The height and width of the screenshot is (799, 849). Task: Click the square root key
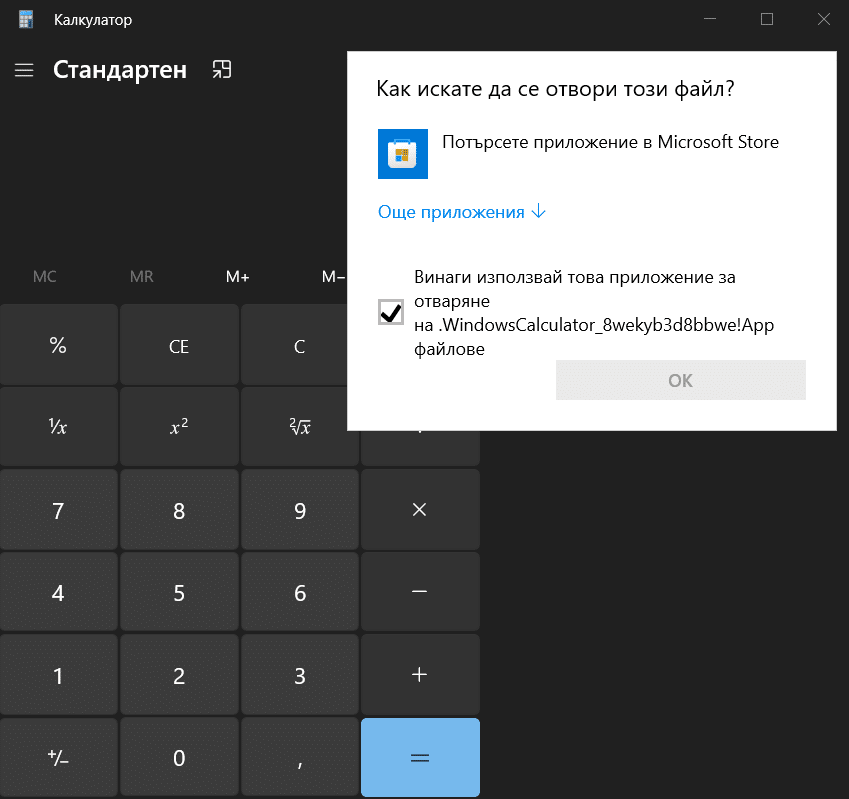pos(299,427)
